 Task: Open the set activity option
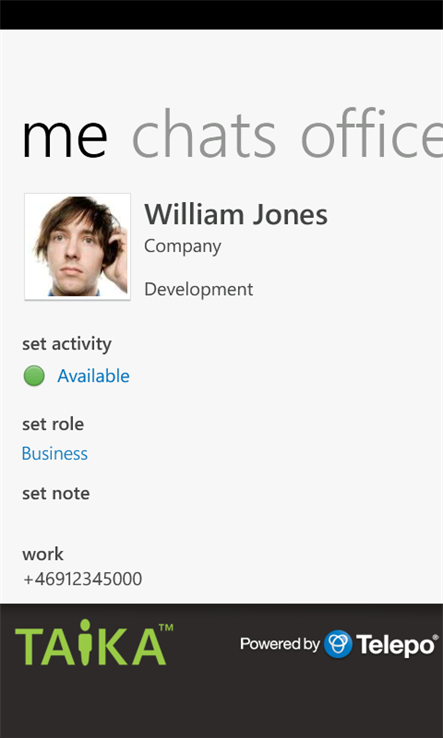(67, 344)
